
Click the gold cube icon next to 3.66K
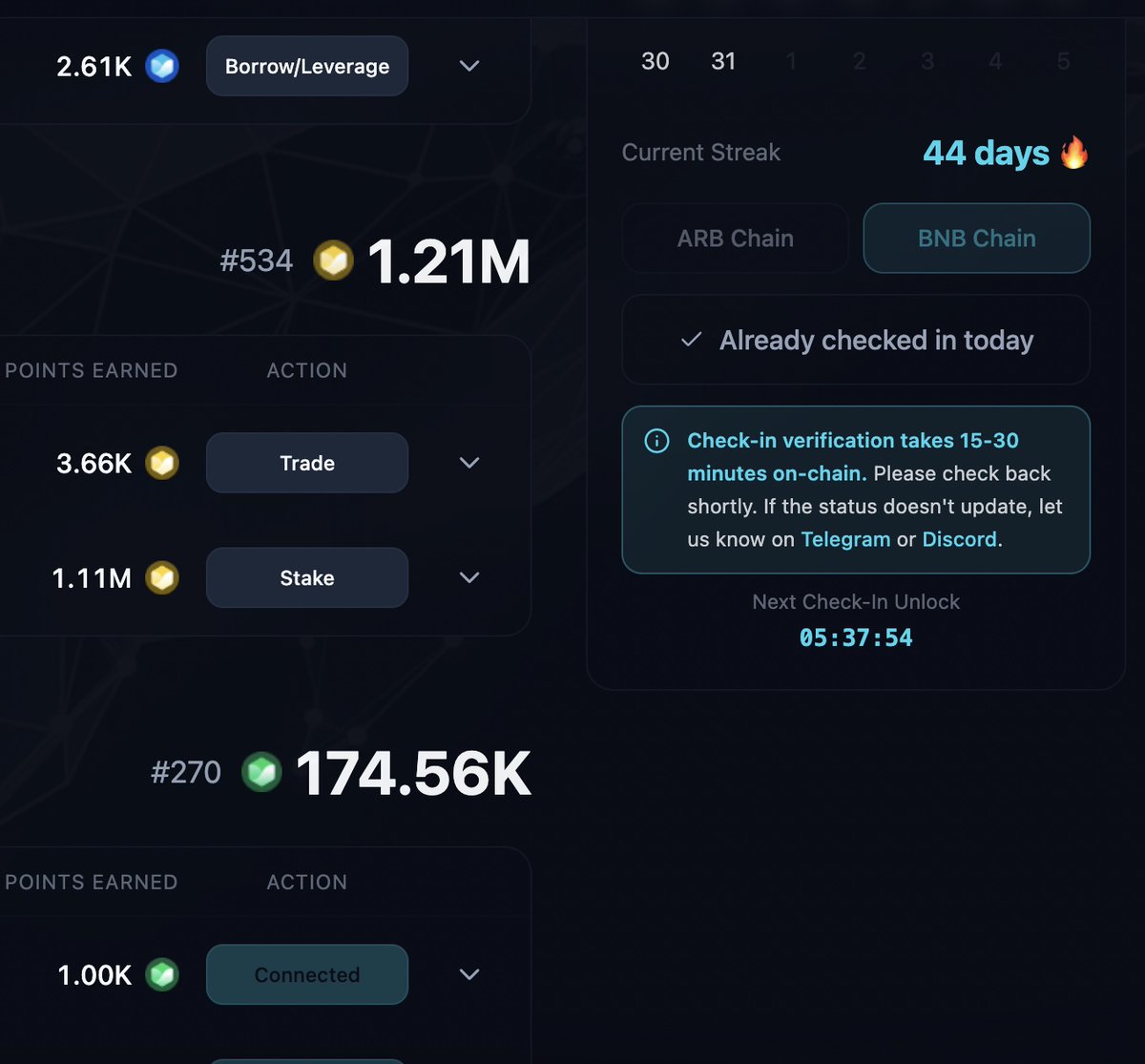coord(162,463)
